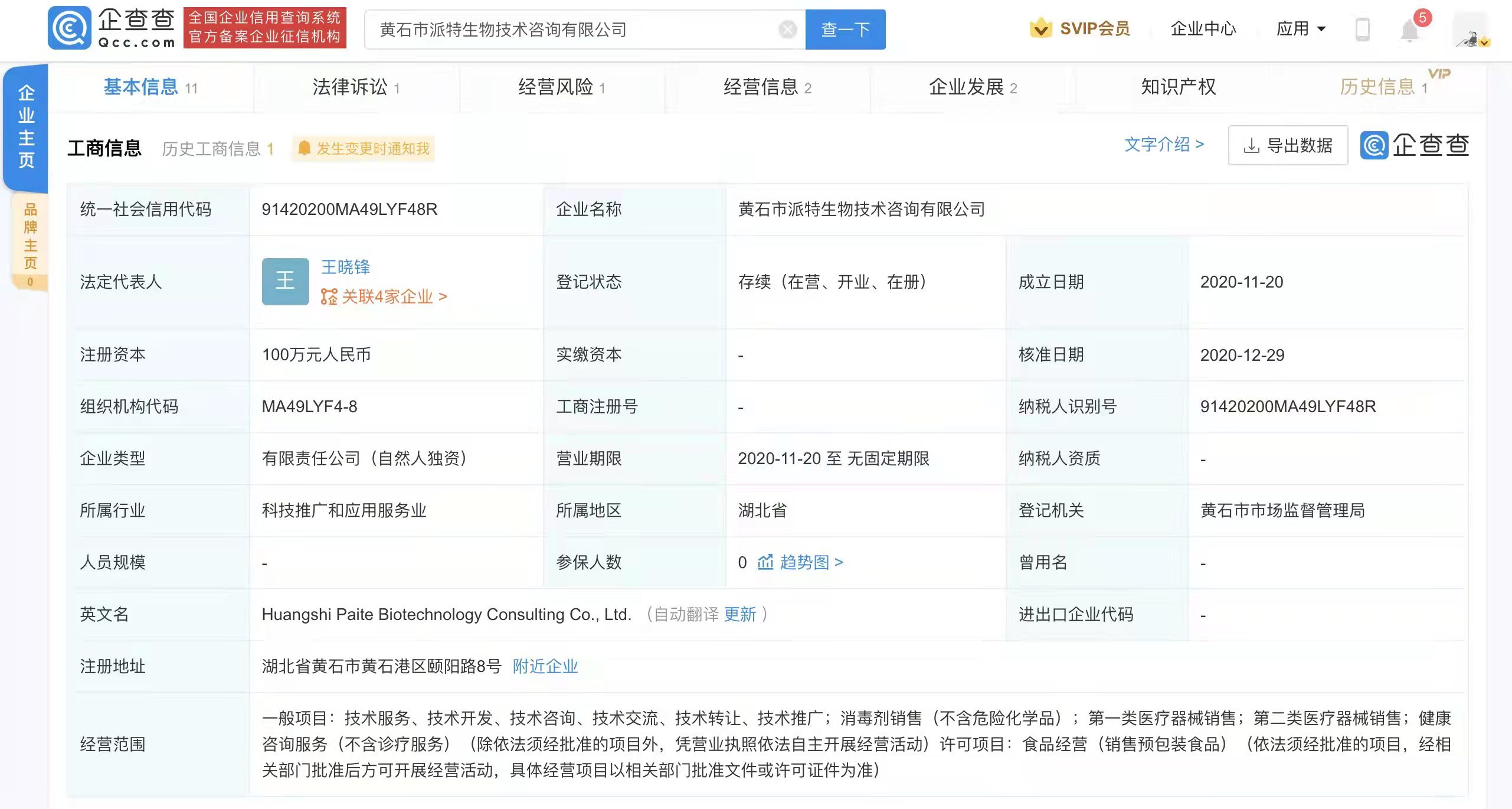Click the company name in 企业名称 row

(x=861, y=209)
